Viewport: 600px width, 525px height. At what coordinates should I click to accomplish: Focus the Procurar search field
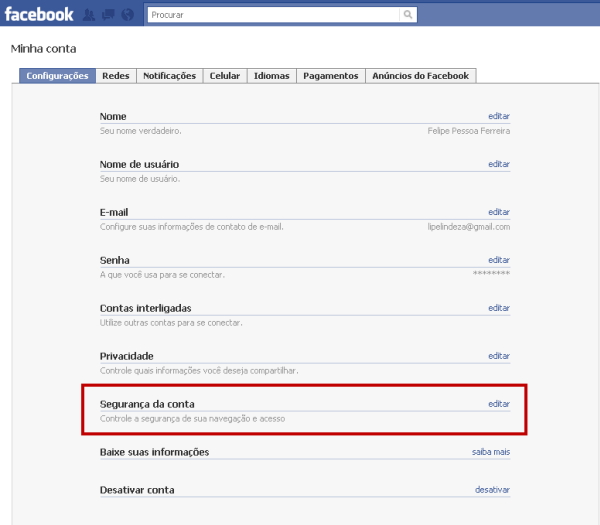pyautogui.click(x=273, y=15)
